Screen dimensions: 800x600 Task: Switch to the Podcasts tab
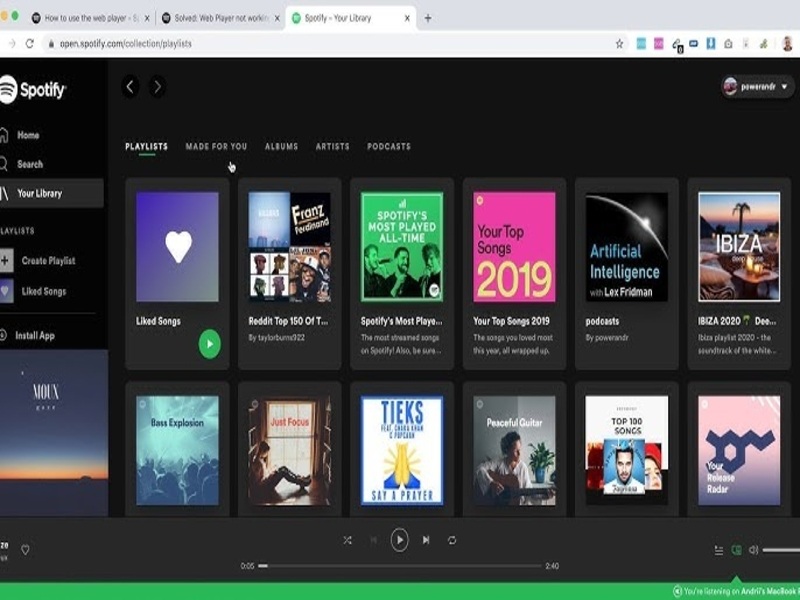[x=389, y=147]
